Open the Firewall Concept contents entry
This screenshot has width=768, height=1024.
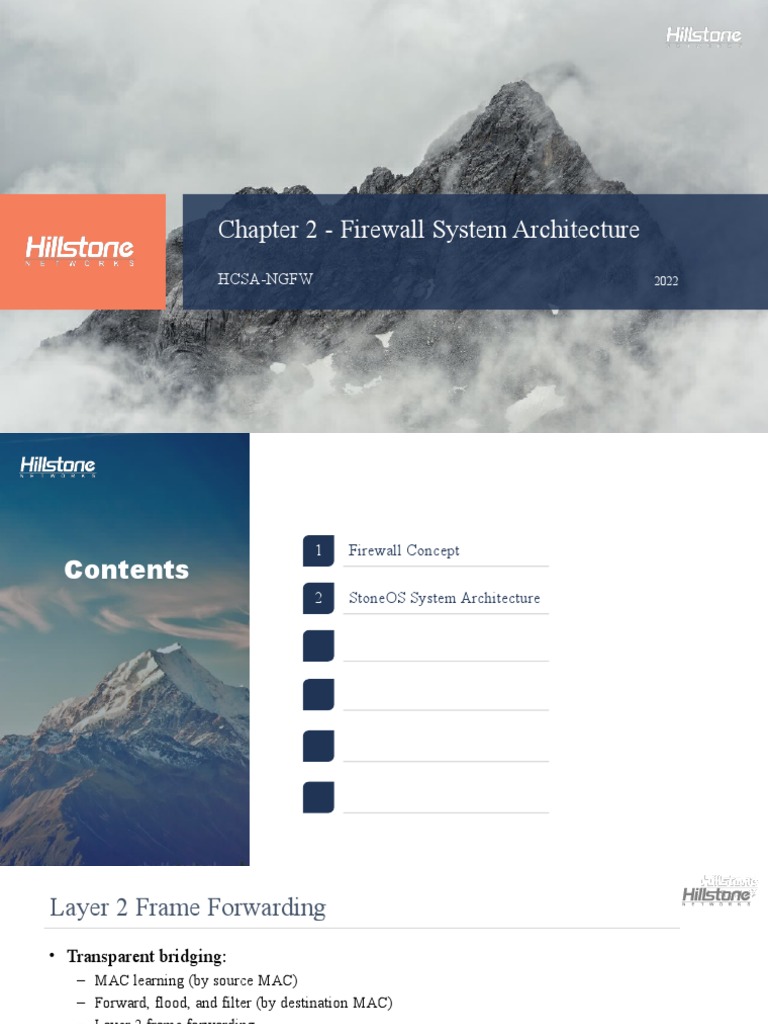tap(404, 551)
